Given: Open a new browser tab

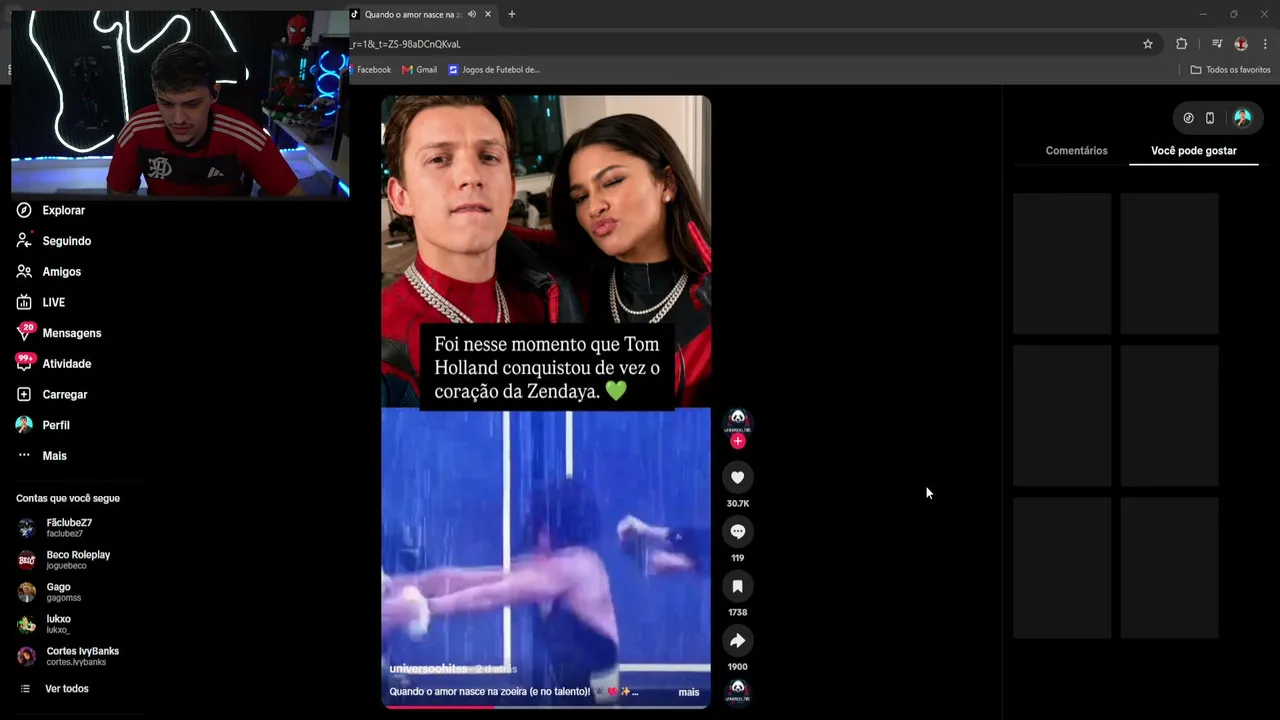Looking at the screenshot, I should click(512, 14).
